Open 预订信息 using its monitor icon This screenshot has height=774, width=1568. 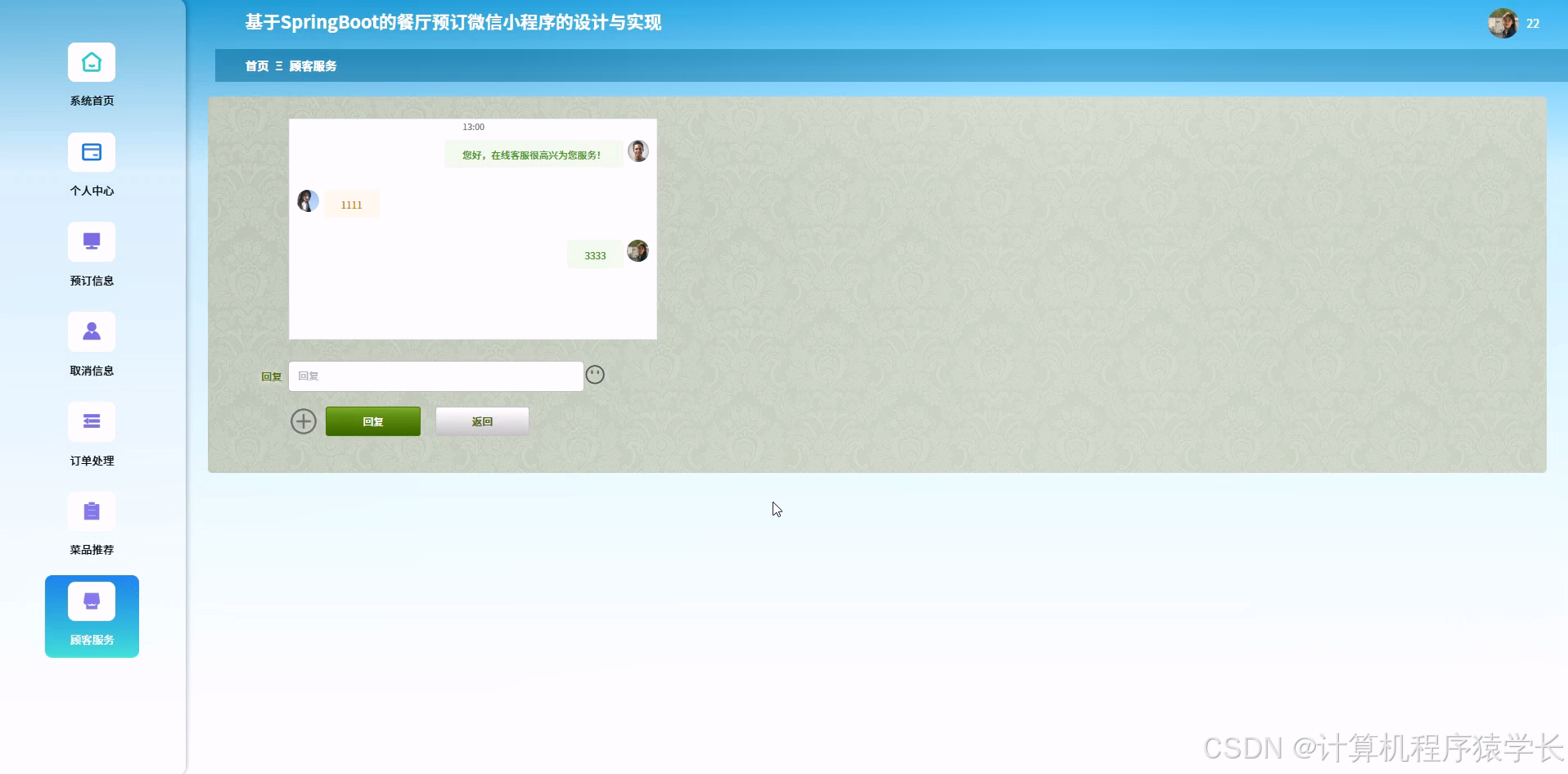[x=91, y=241]
